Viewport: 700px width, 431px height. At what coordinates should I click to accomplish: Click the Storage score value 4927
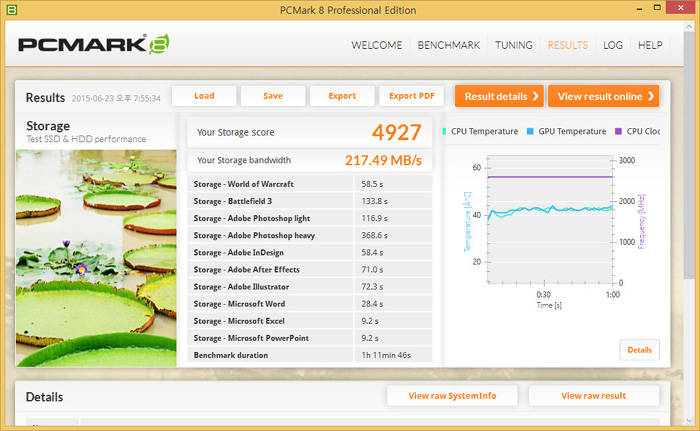396,132
